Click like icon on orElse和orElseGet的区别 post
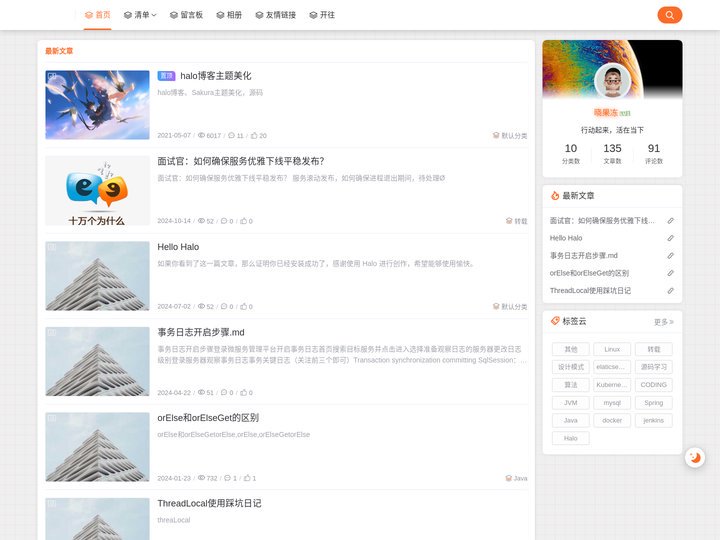The image size is (720, 540). (x=247, y=478)
